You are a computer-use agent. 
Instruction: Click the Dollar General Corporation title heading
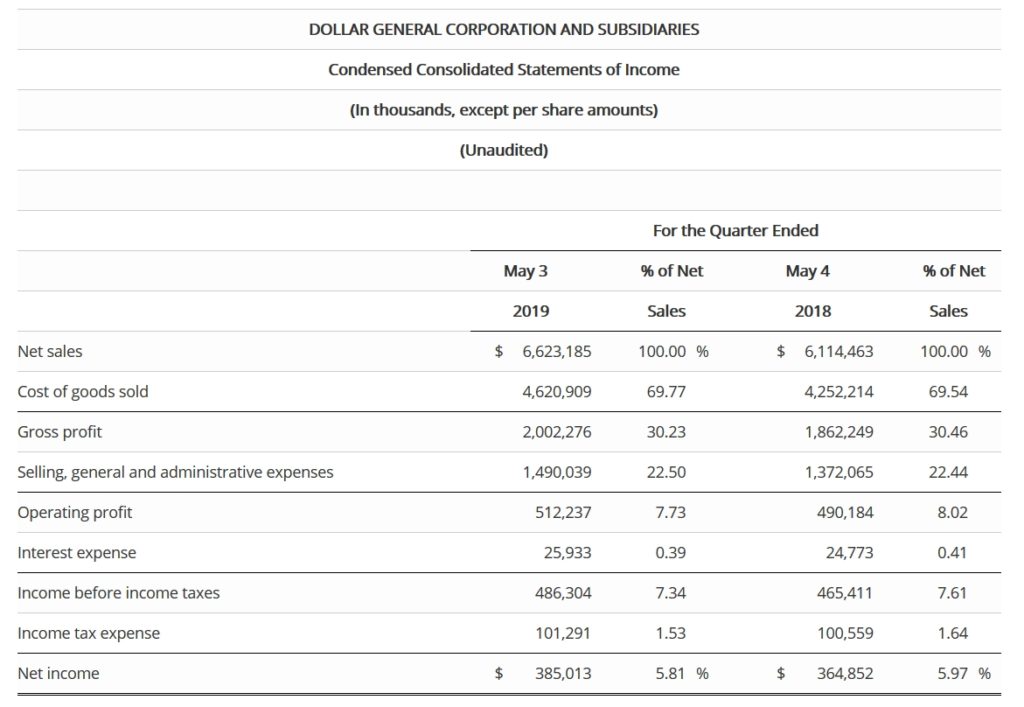504,30
